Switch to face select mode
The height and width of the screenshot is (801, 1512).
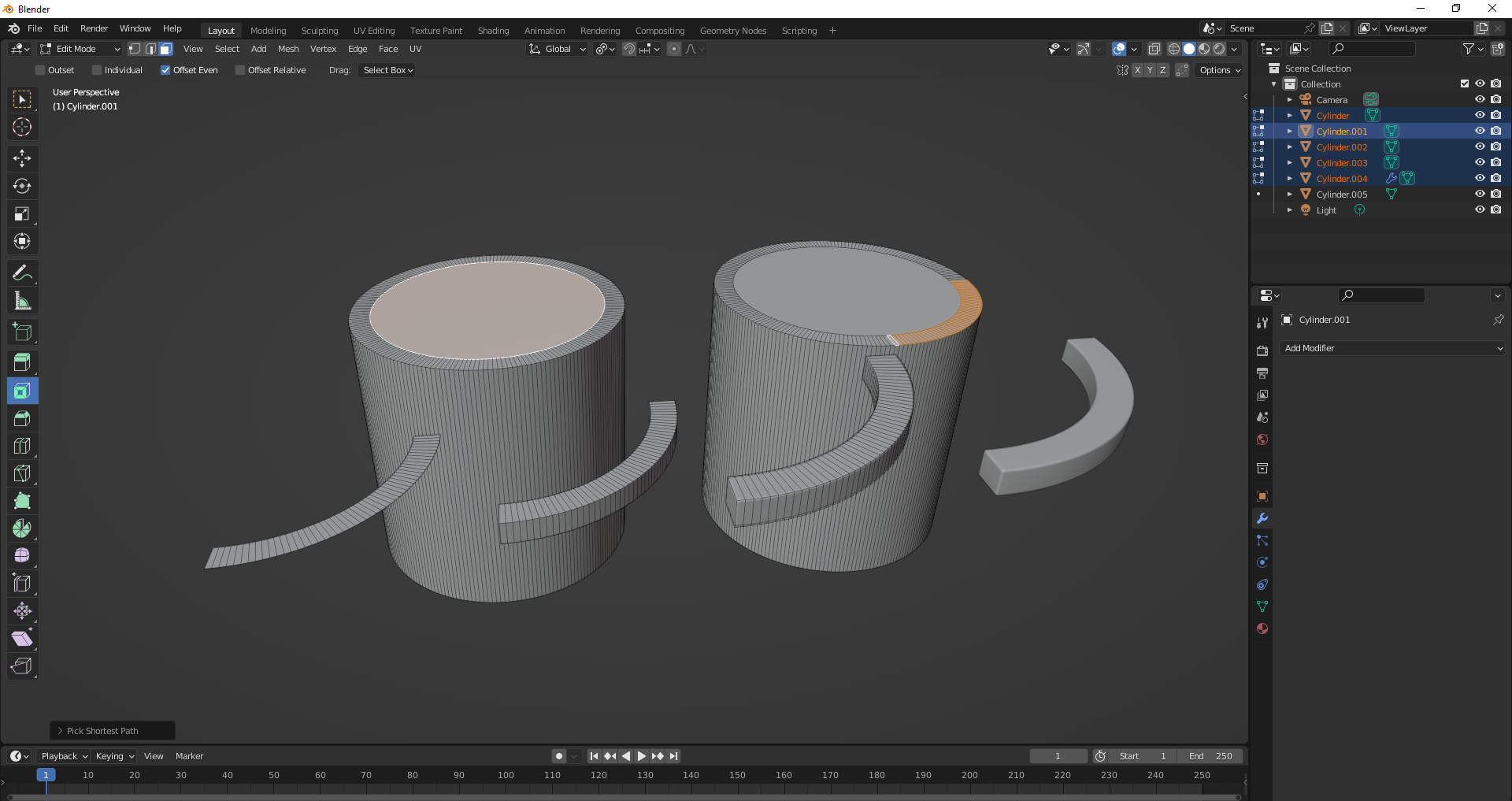(x=165, y=49)
